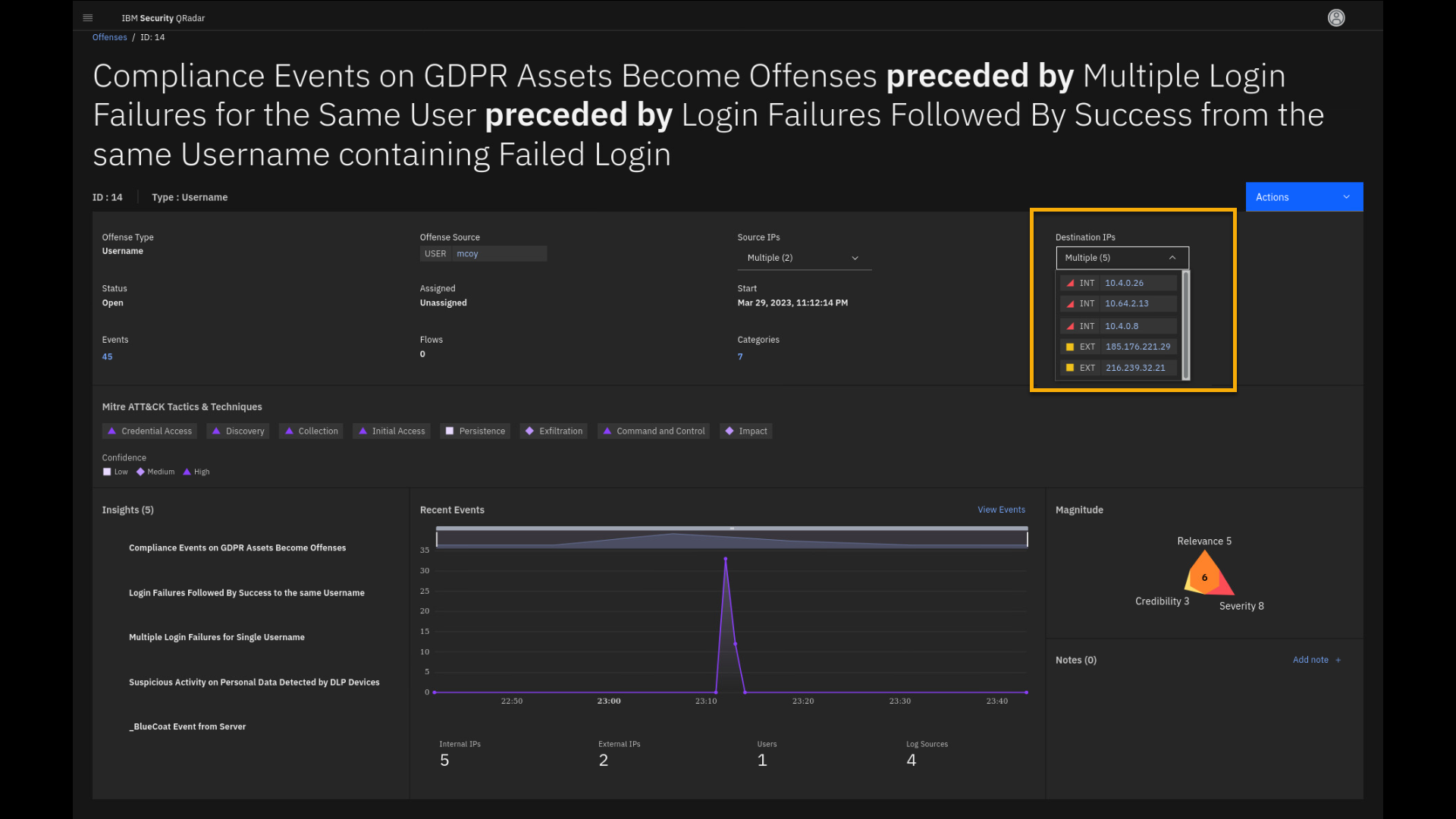The width and height of the screenshot is (1456, 819).
Task: Click the Credential Access tactic triangle icon
Action: click(112, 431)
